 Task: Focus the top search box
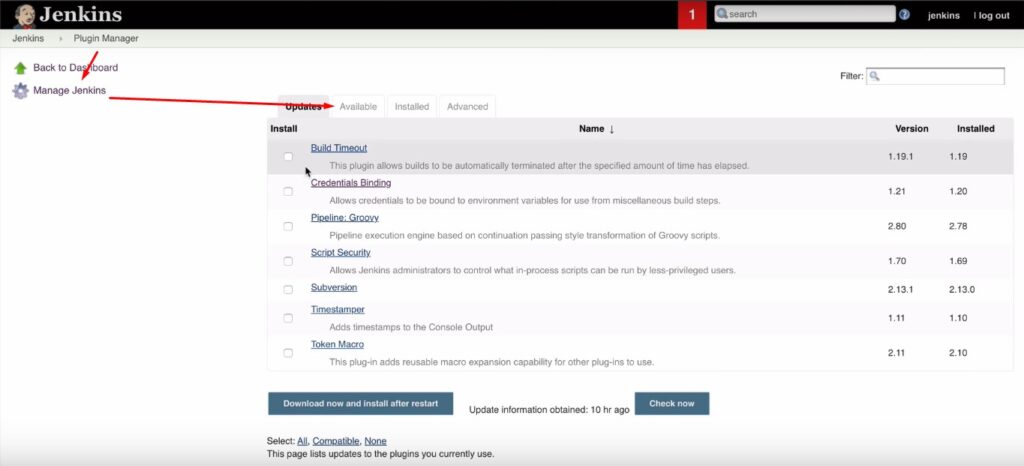click(805, 14)
